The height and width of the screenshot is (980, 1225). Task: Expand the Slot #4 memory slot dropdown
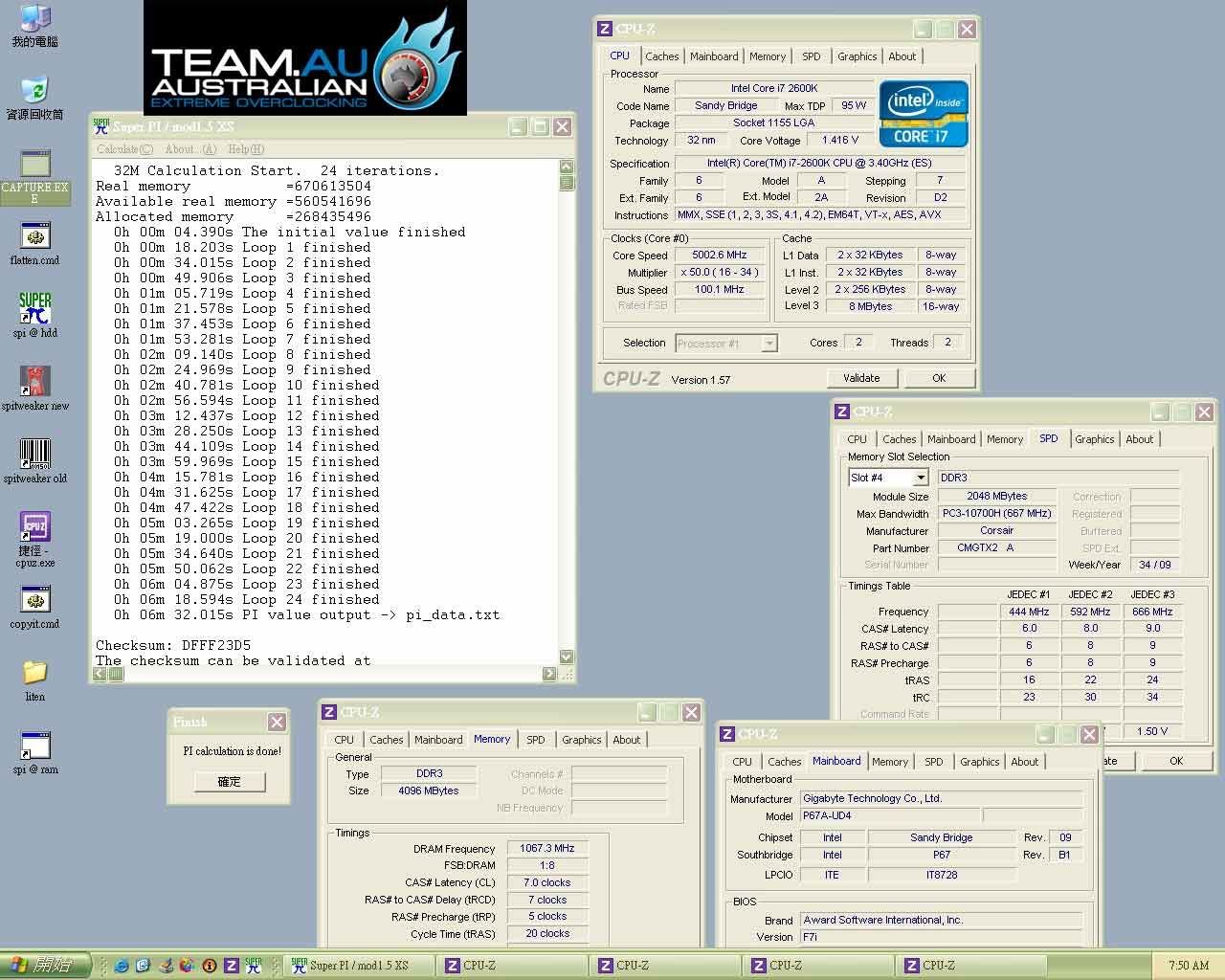[920, 478]
